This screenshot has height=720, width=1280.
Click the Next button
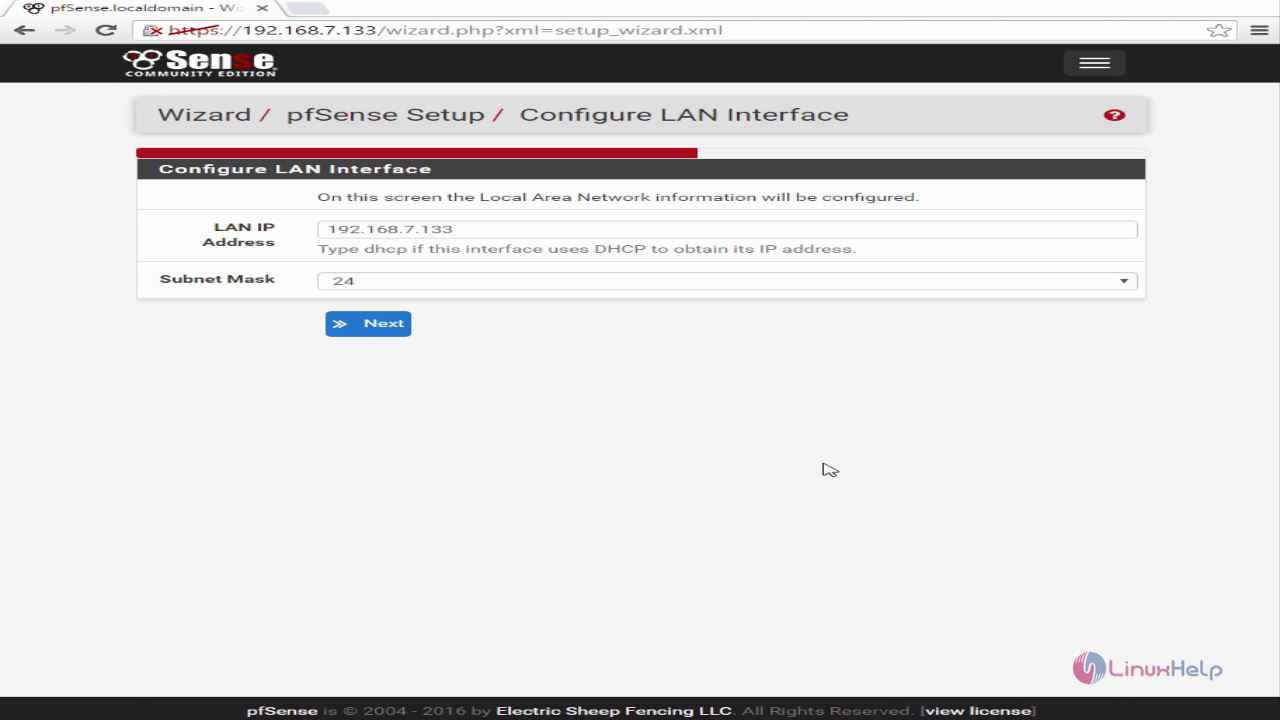[368, 323]
